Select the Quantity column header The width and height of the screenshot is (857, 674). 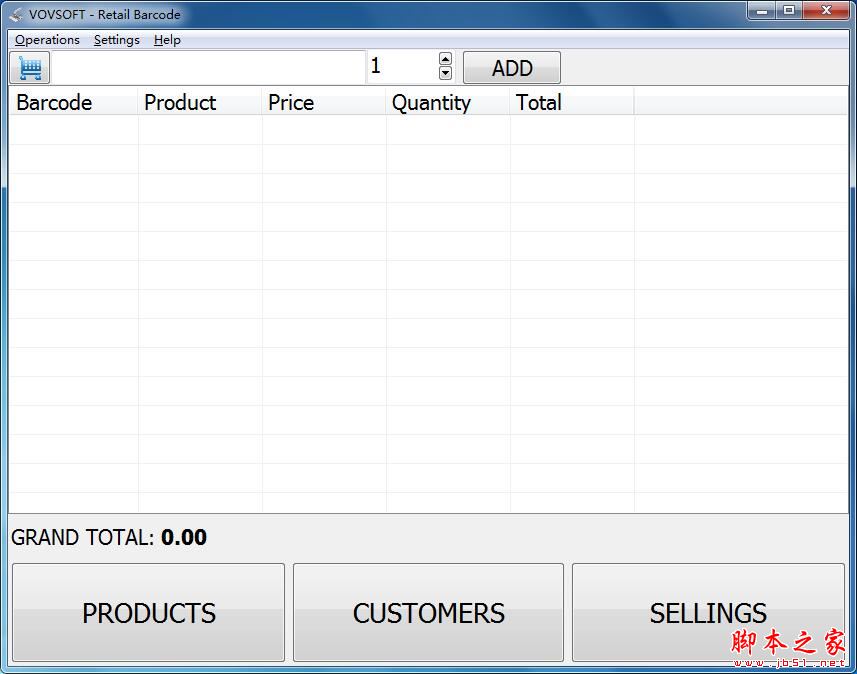431,102
